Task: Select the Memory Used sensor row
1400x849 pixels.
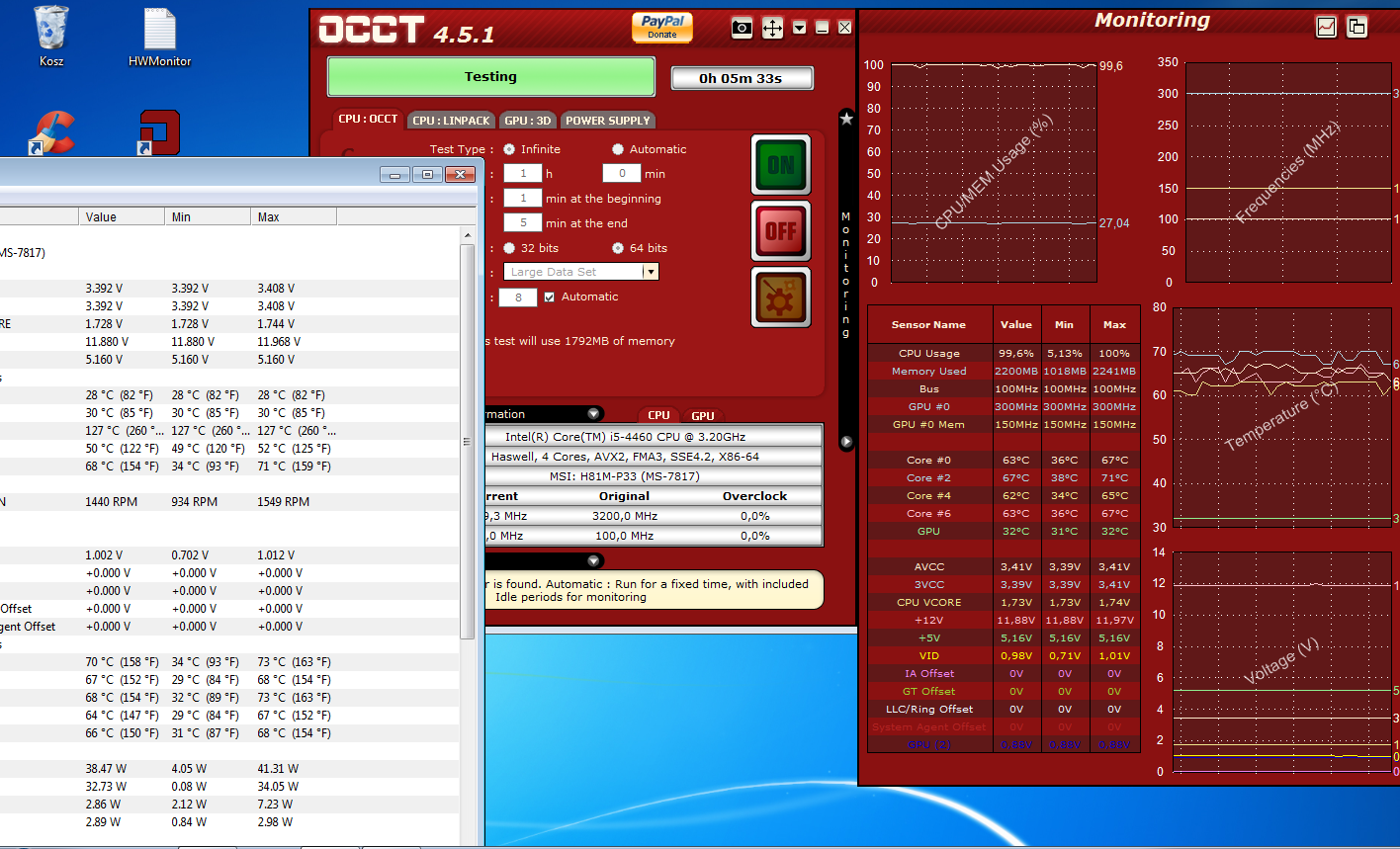Action: [x=1004, y=371]
